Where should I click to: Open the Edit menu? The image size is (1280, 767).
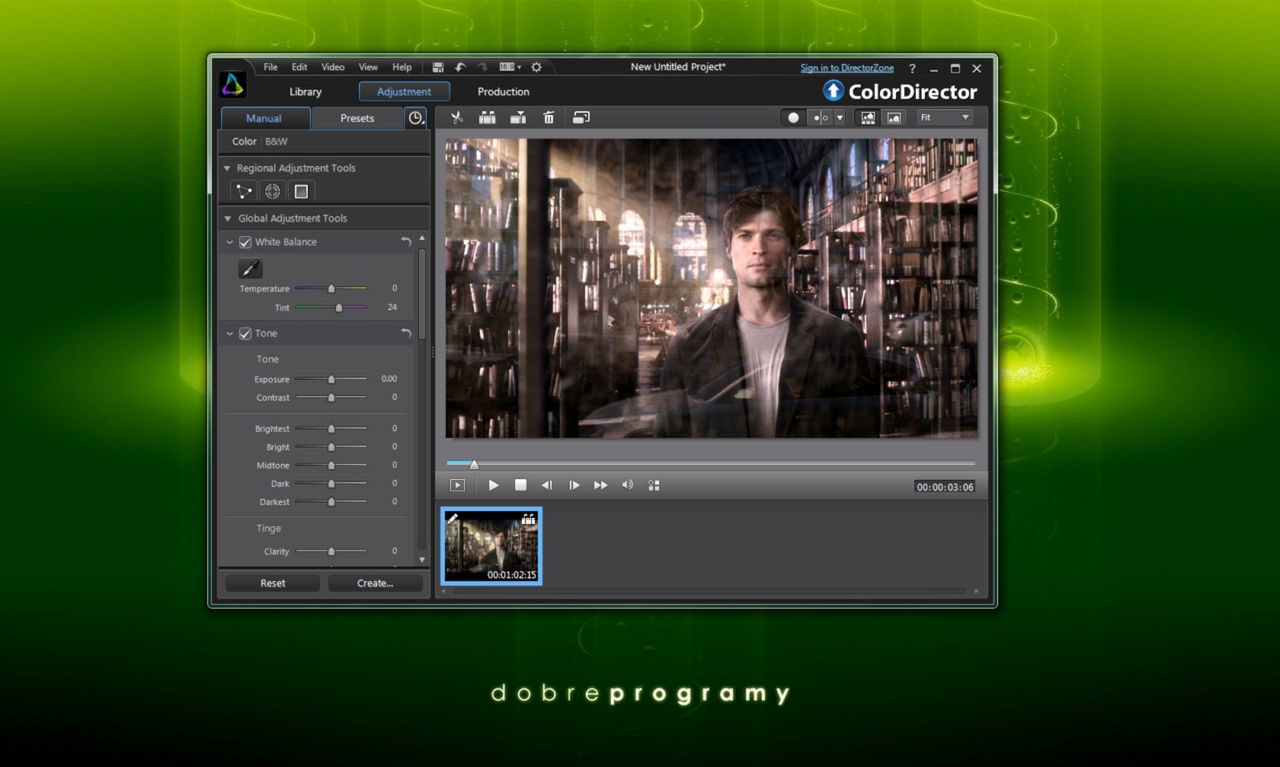(299, 67)
